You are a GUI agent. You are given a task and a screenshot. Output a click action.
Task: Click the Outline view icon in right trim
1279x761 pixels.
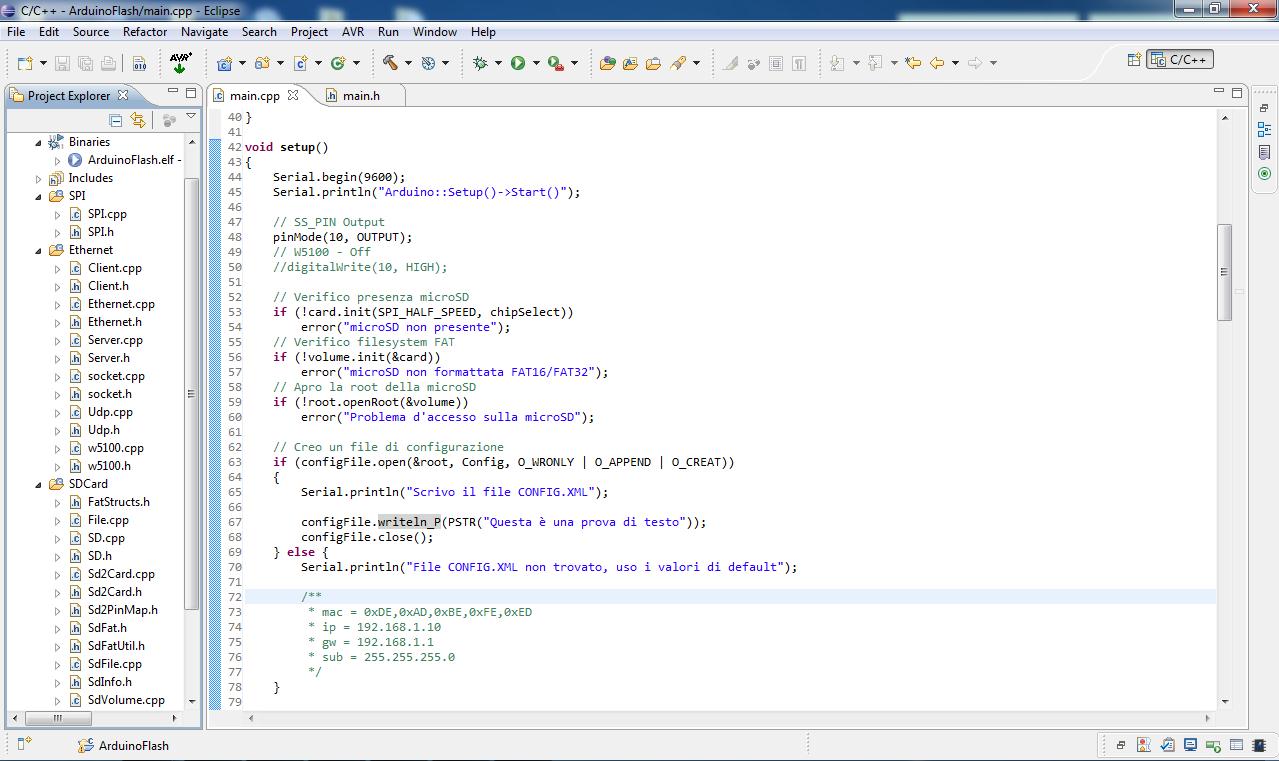(1265, 129)
